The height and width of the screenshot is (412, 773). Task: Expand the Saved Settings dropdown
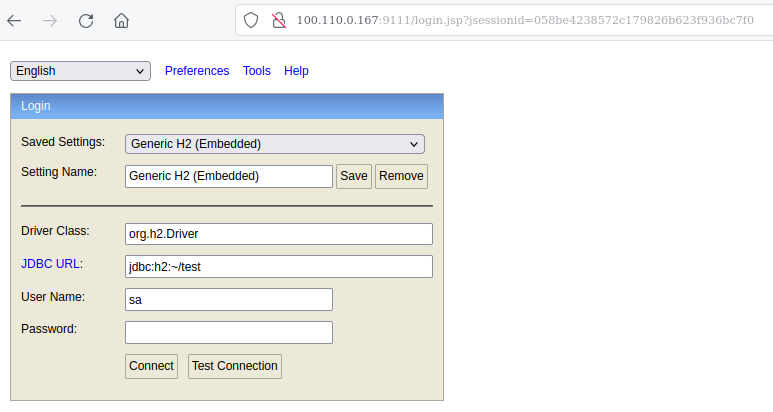[x=275, y=144]
